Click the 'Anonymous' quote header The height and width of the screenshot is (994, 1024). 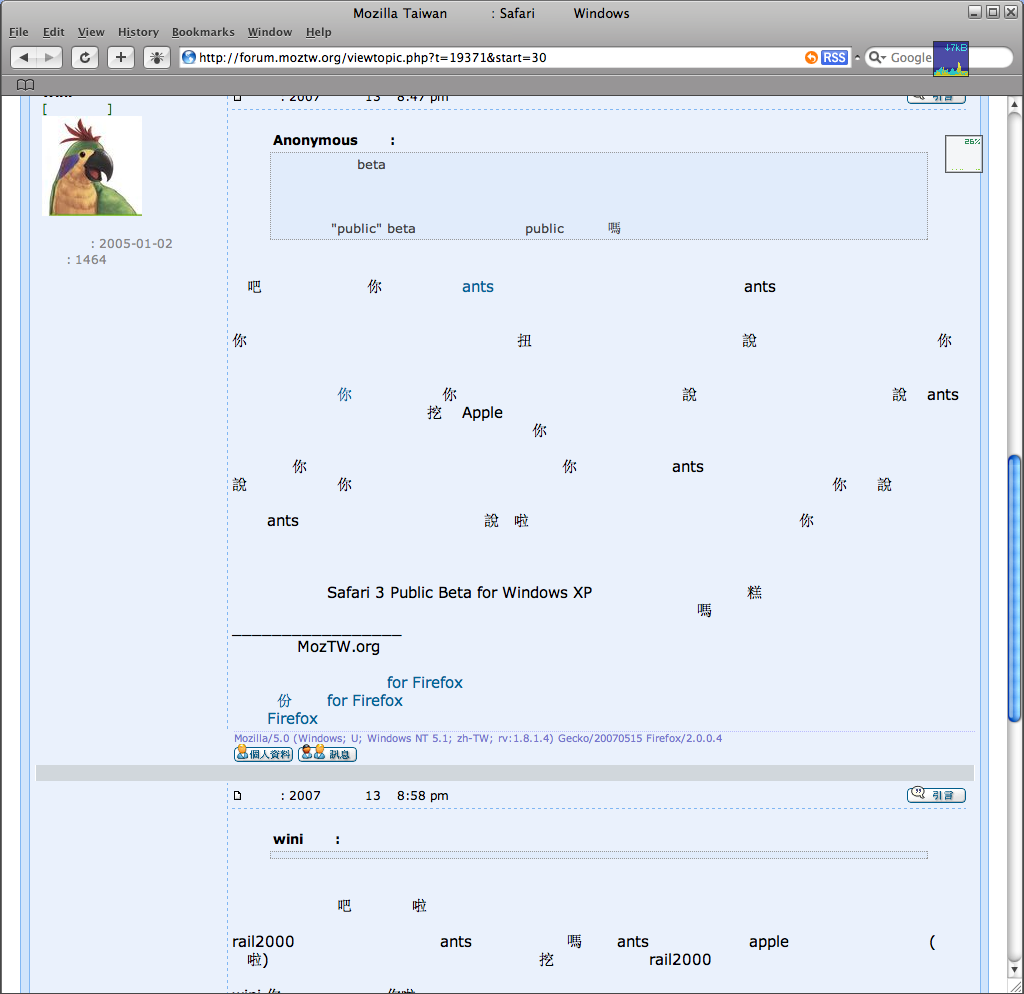point(315,140)
